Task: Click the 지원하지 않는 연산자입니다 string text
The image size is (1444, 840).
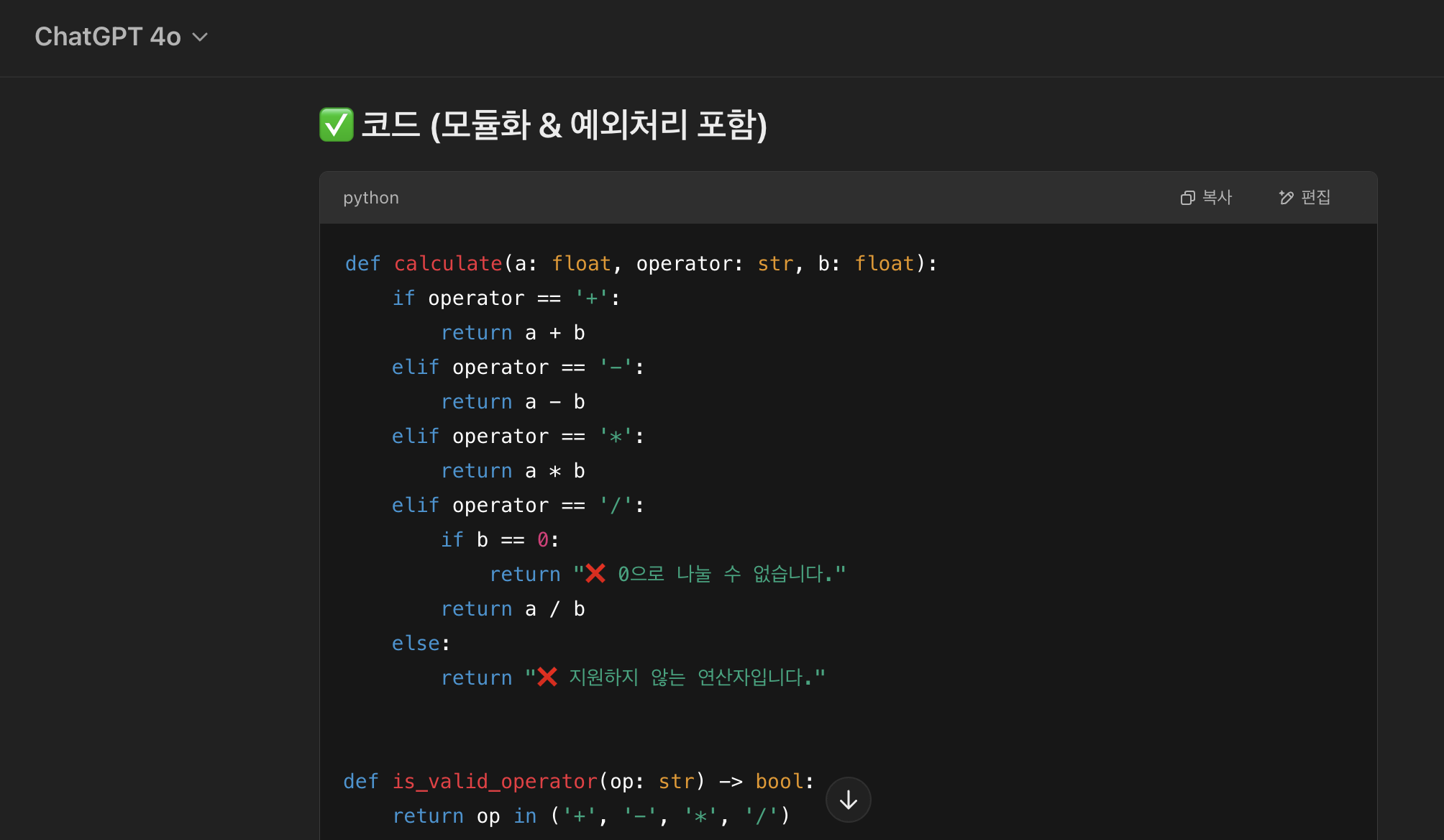Action: [x=695, y=677]
